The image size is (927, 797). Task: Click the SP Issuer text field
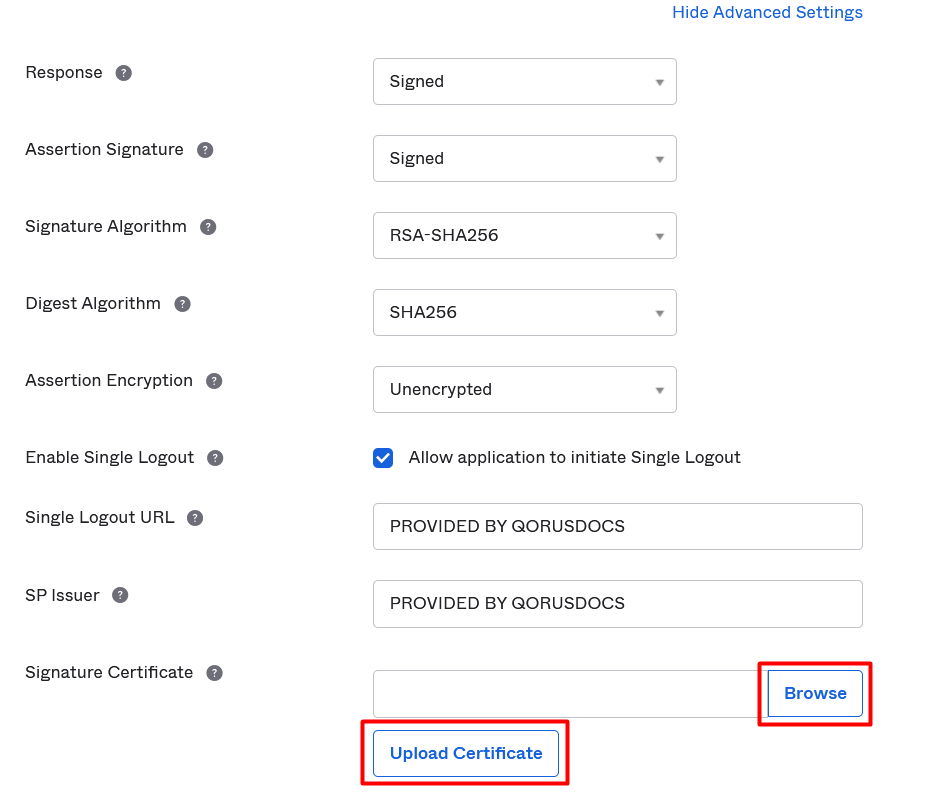[x=617, y=604]
